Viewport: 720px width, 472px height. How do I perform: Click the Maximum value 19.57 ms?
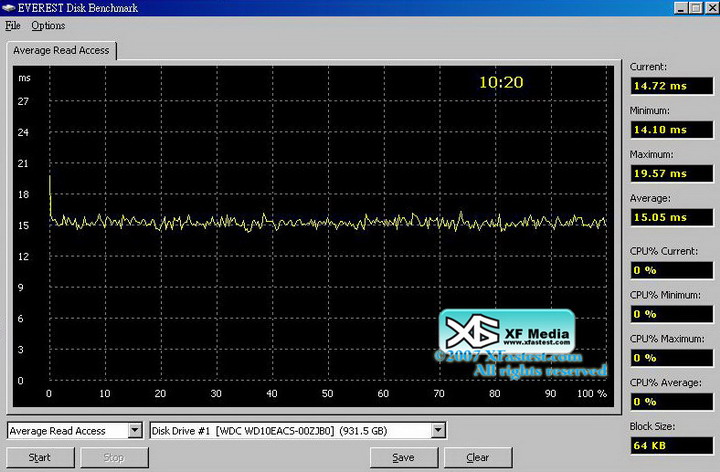[x=672, y=174]
